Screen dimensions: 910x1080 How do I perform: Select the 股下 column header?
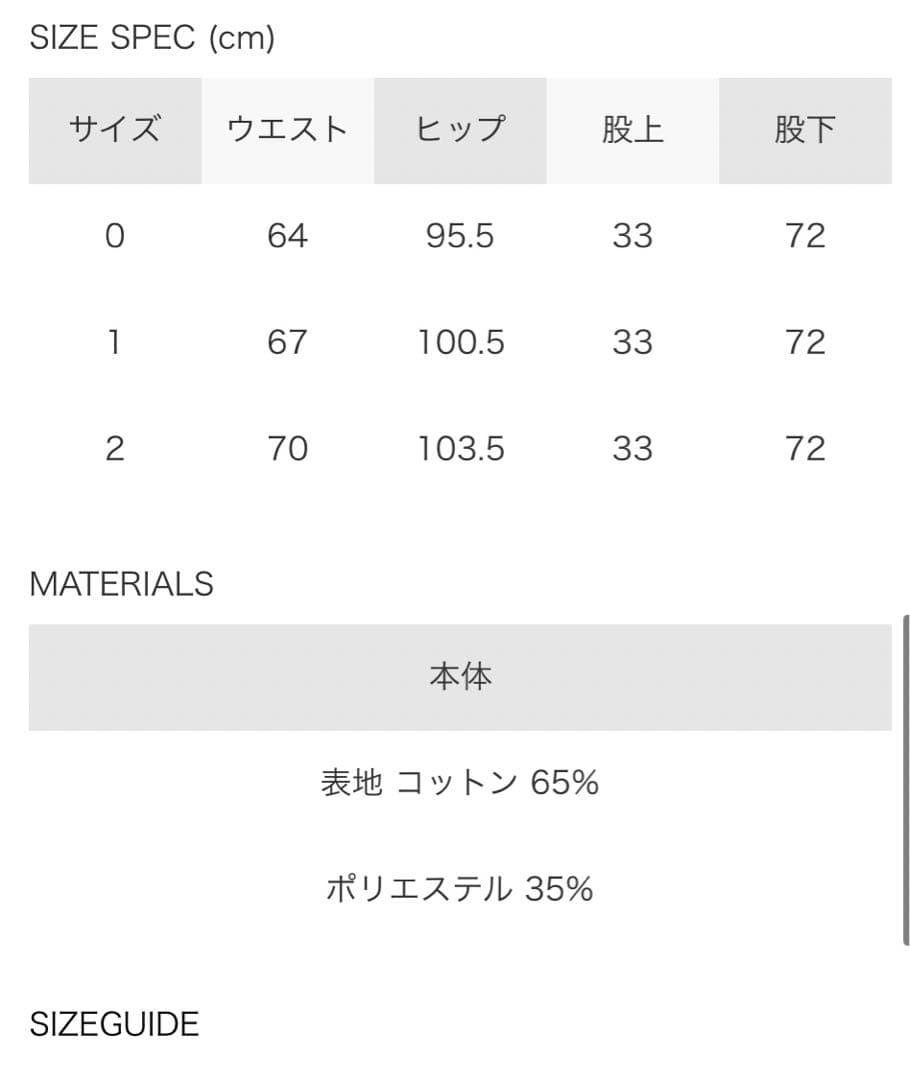(805, 130)
